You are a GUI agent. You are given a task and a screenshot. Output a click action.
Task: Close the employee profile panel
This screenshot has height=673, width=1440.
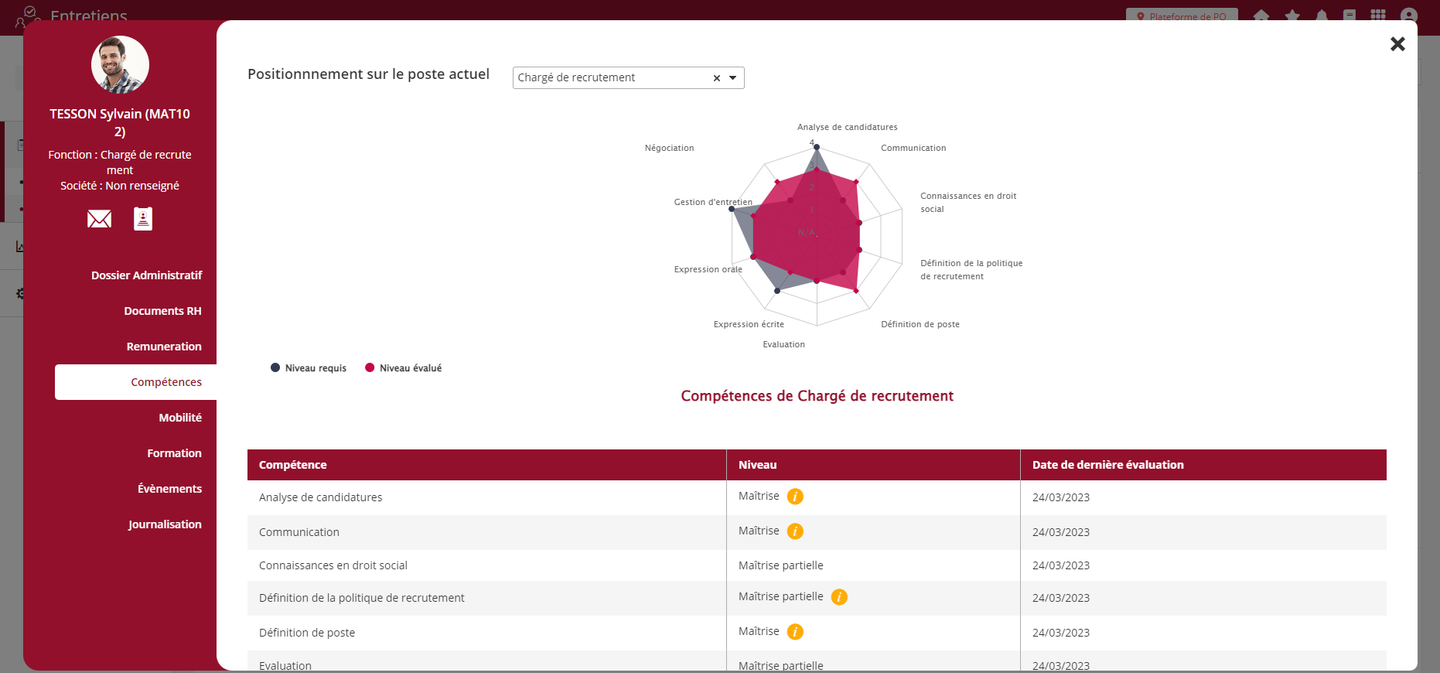pos(1397,44)
